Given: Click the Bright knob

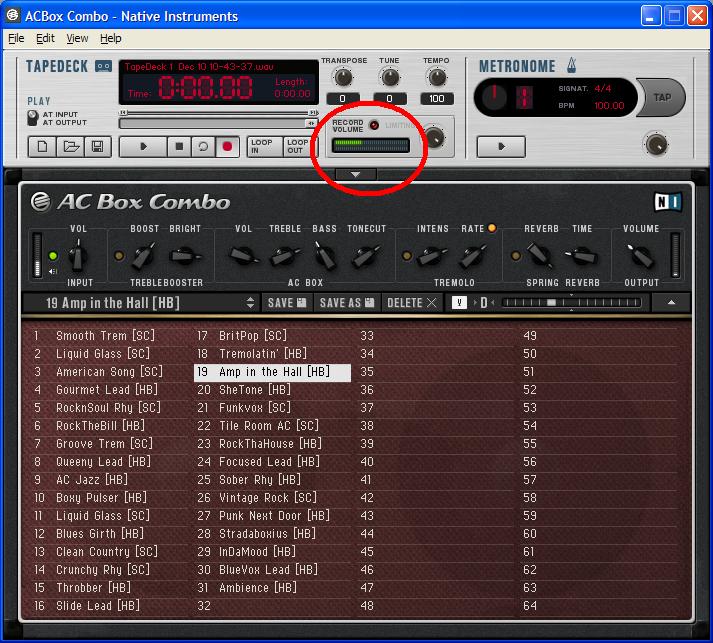Looking at the screenshot, I should 184,256.
